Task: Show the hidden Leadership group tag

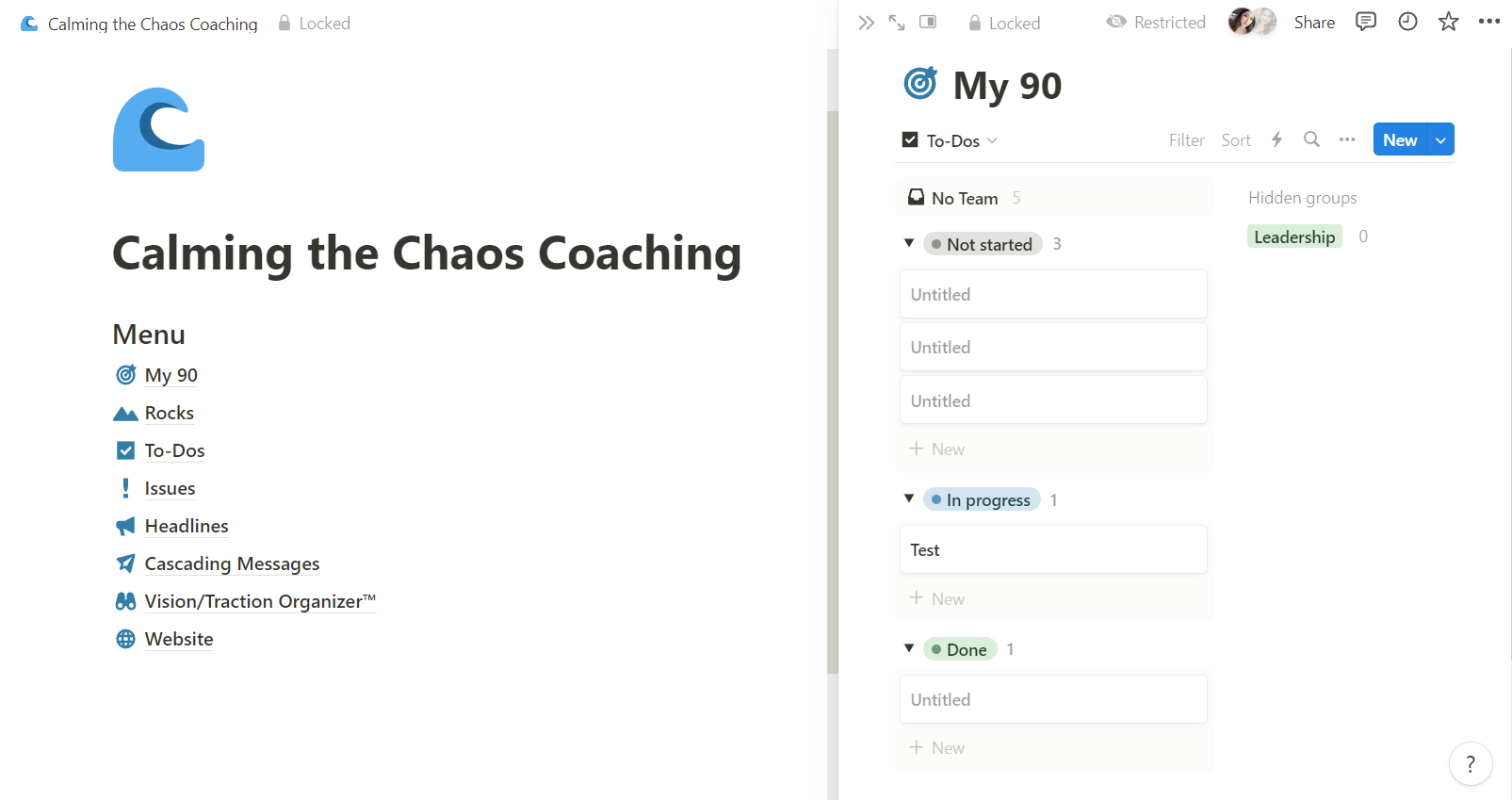Action: coord(1293,237)
